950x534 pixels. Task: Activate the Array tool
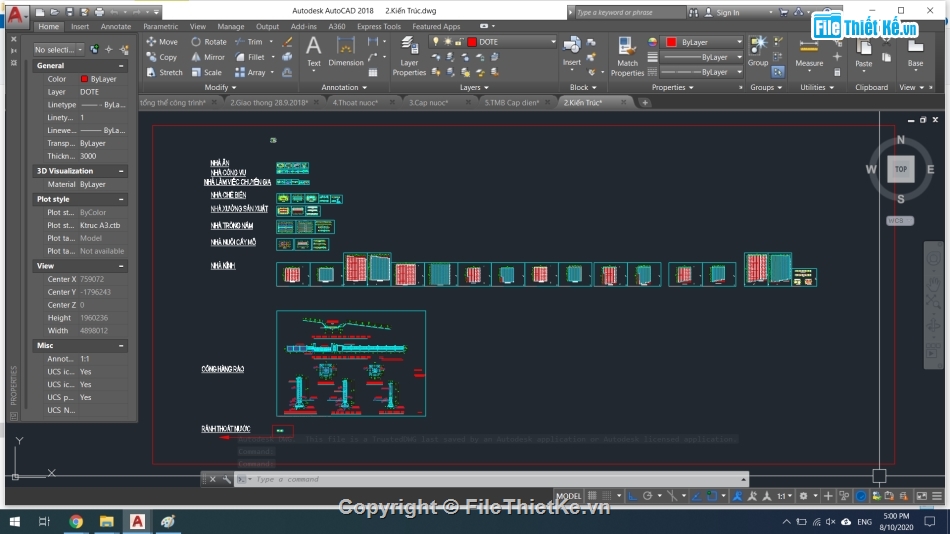coord(250,72)
